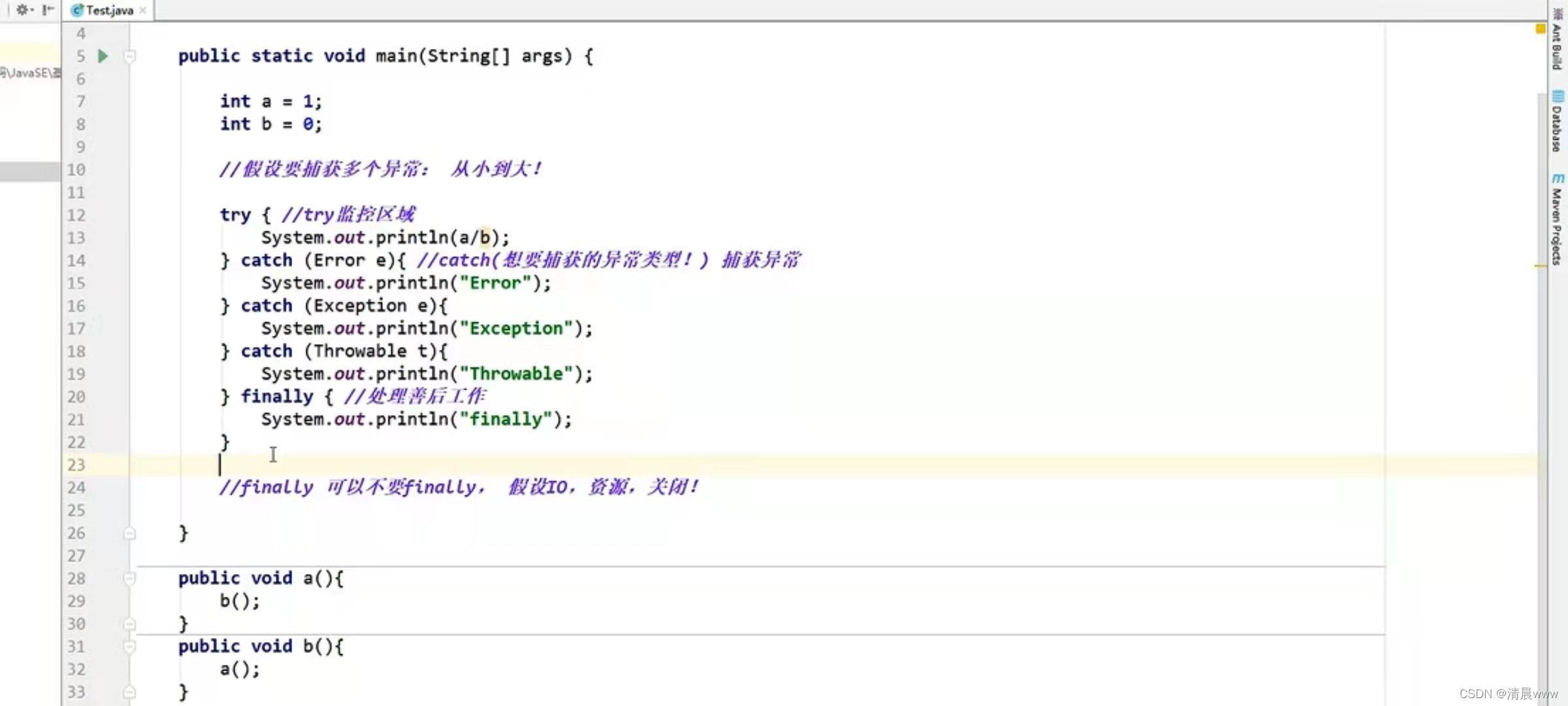Image resolution: width=1568 pixels, height=706 pixels.
Task: Click 'public void a(){' method signature
Action: point(261,579)
